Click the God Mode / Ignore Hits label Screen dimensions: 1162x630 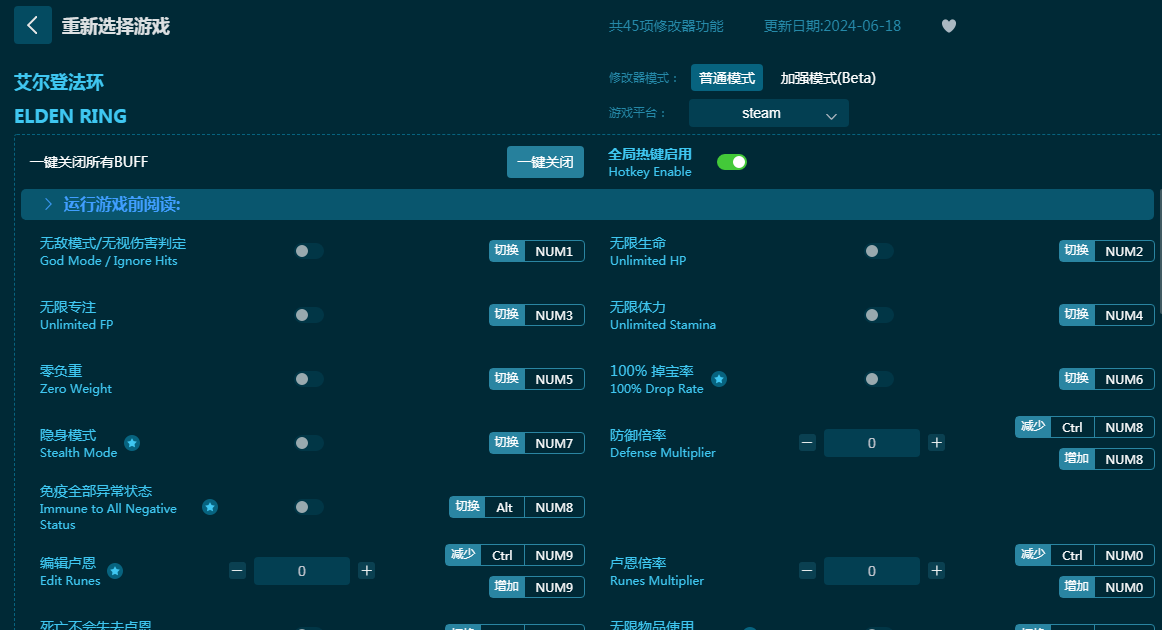(109, 261)
